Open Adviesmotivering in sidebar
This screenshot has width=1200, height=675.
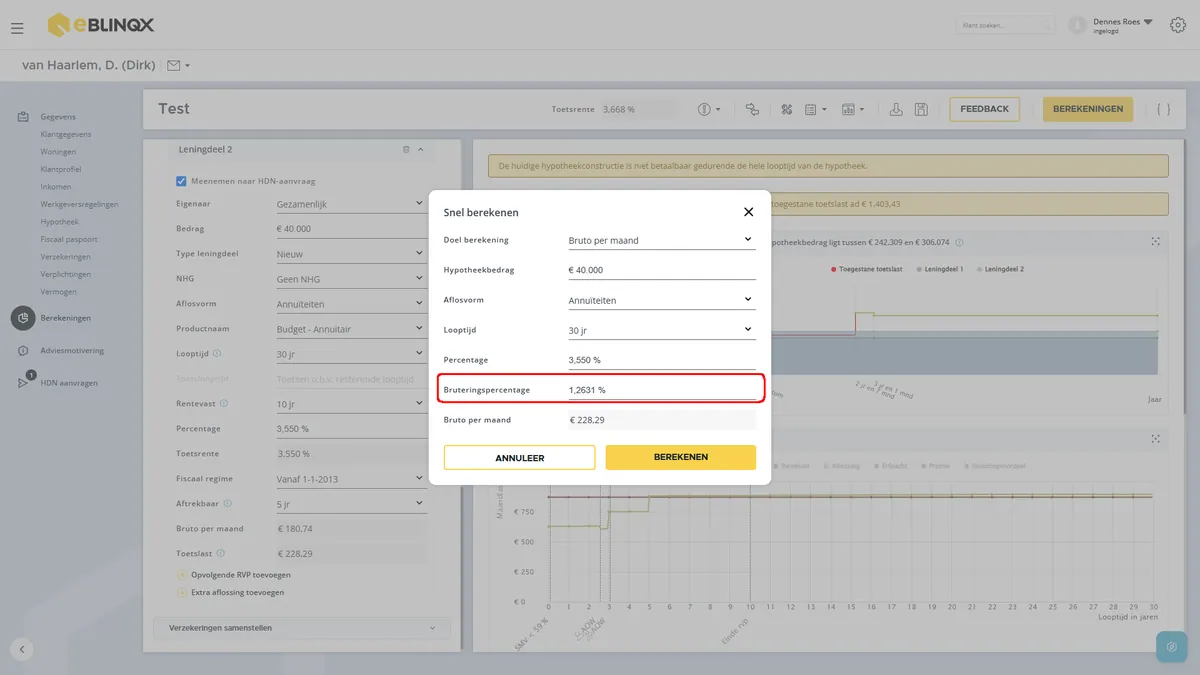[x=72, y=350]
